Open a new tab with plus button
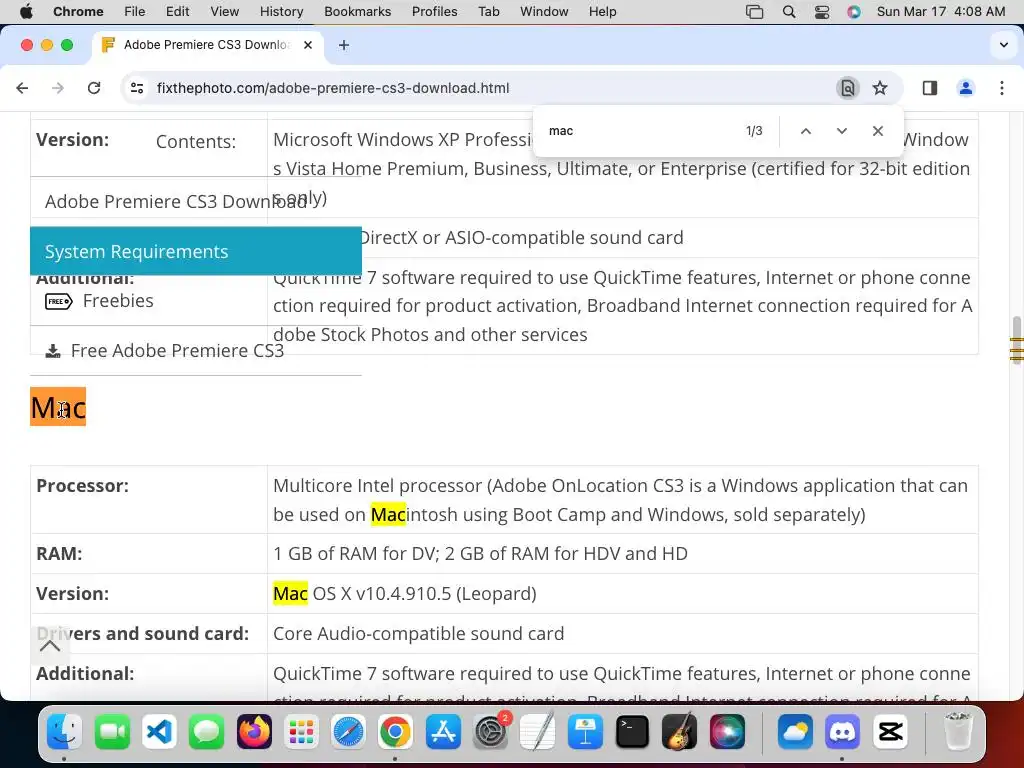This screenshot has height=768, width=1024. (x=344, y=45)
